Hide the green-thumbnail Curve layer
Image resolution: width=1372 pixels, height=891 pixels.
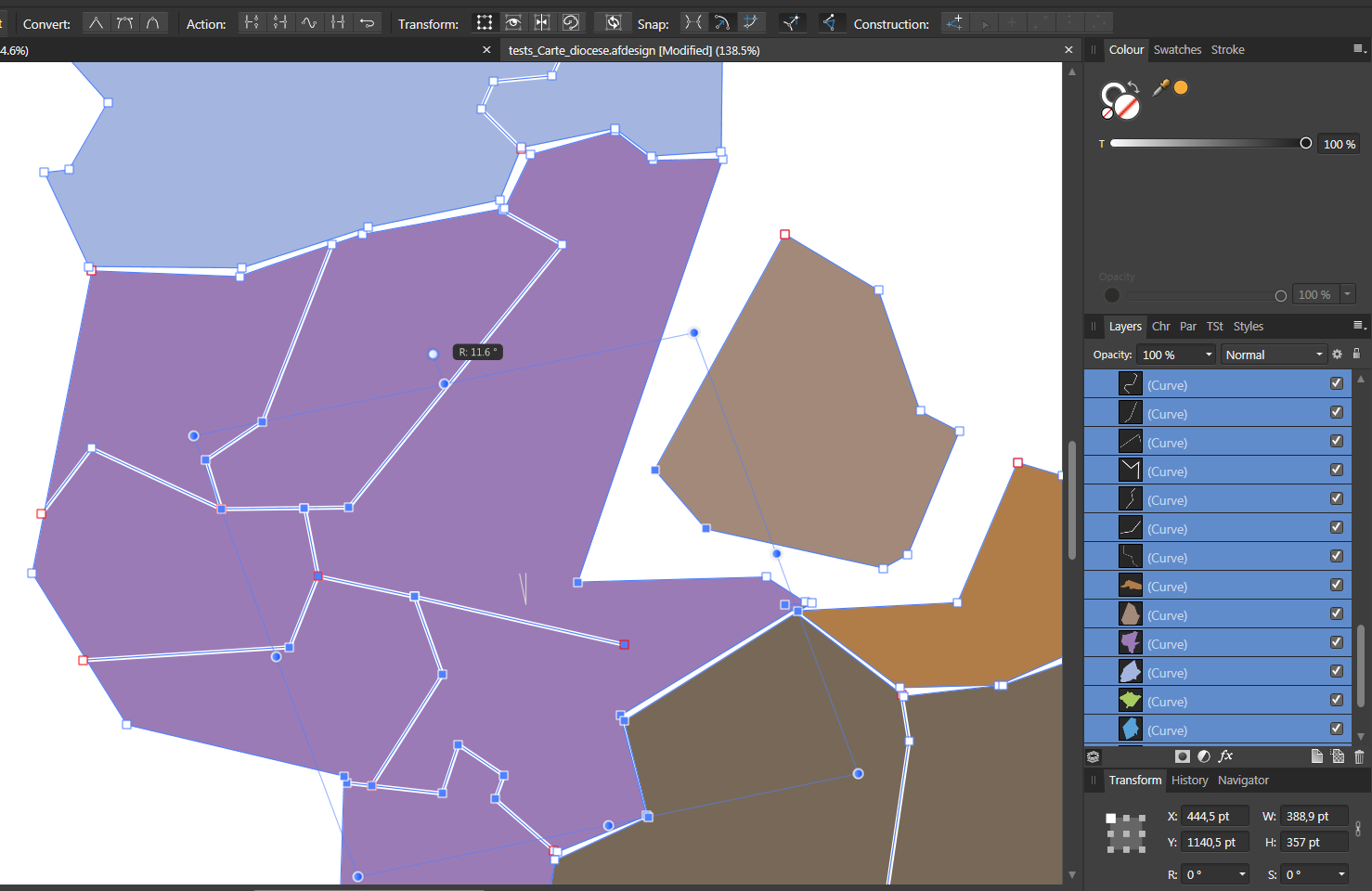coord(1337,700)
